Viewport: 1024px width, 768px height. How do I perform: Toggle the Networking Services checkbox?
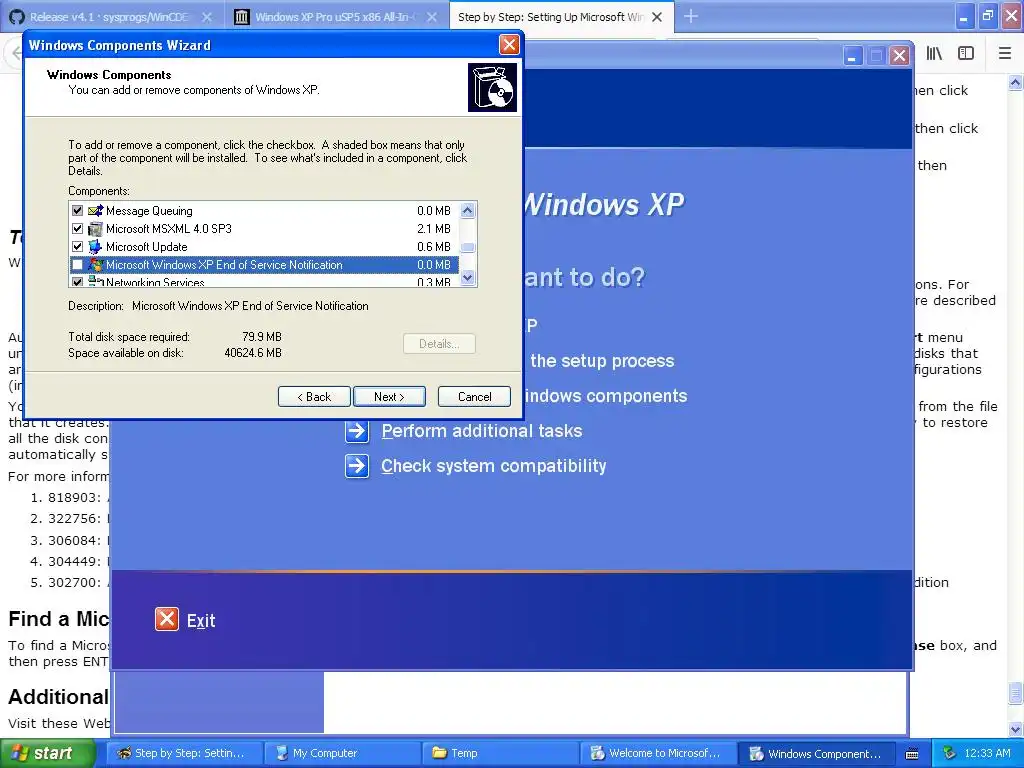(x=78, y=282)
